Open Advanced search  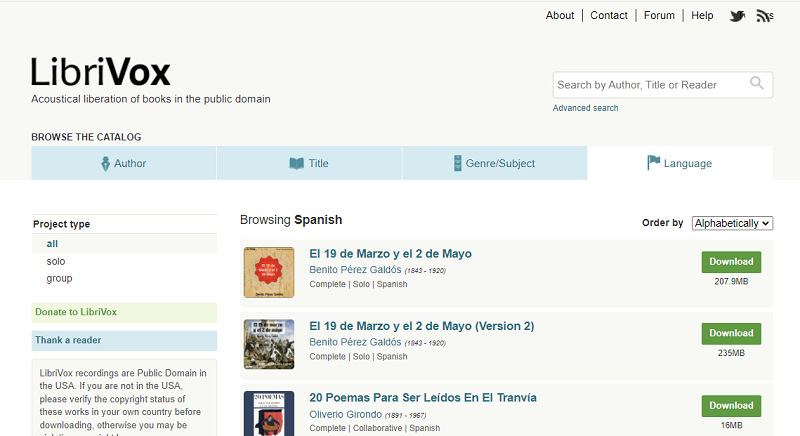[585, 108]
